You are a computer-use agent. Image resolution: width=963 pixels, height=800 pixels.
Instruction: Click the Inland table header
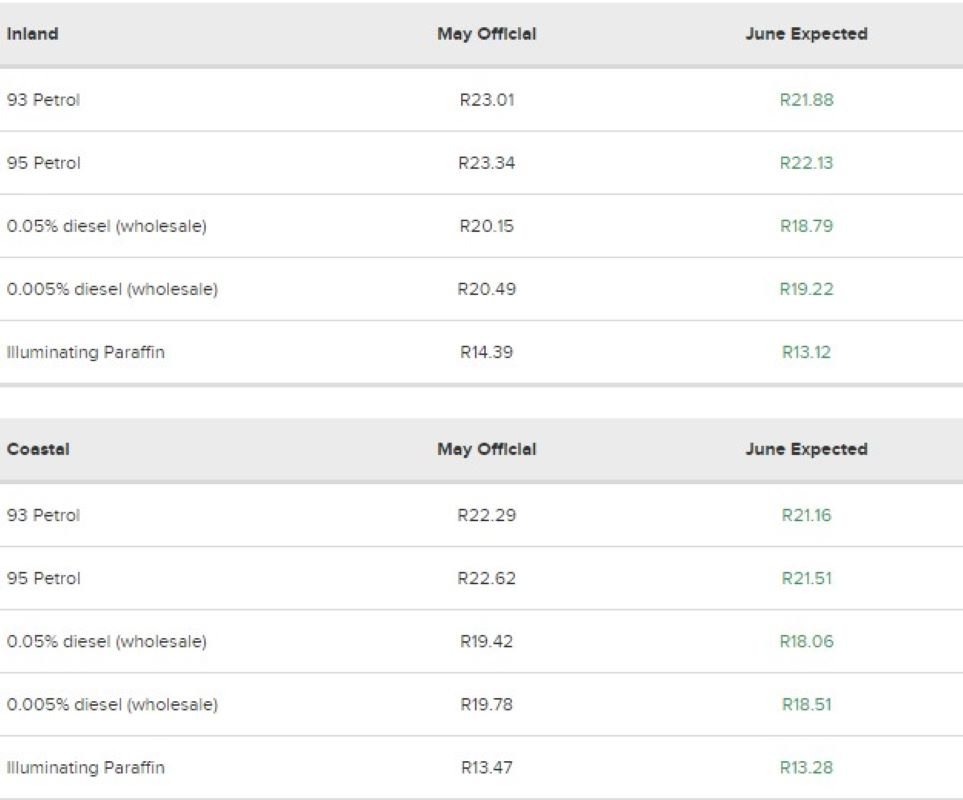(33, 34)
